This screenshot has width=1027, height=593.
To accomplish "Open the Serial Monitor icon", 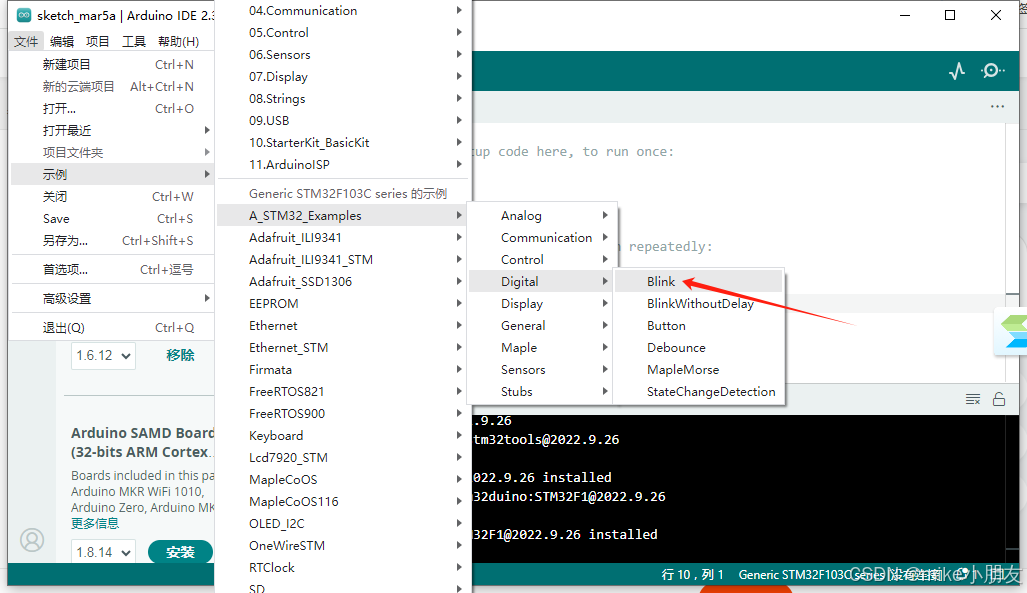I will (x=992, y=71).
